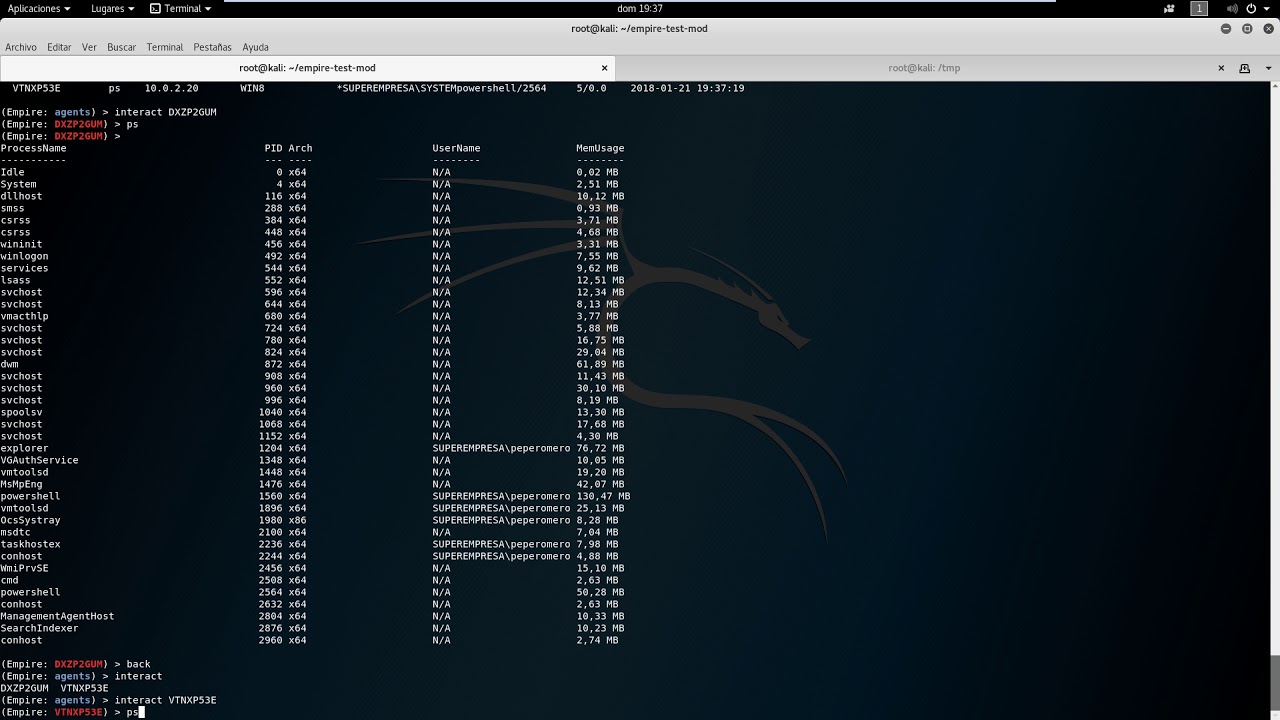Click the new tab icon
This screenshot has height=720, width=1280.
coord(1245,68)
